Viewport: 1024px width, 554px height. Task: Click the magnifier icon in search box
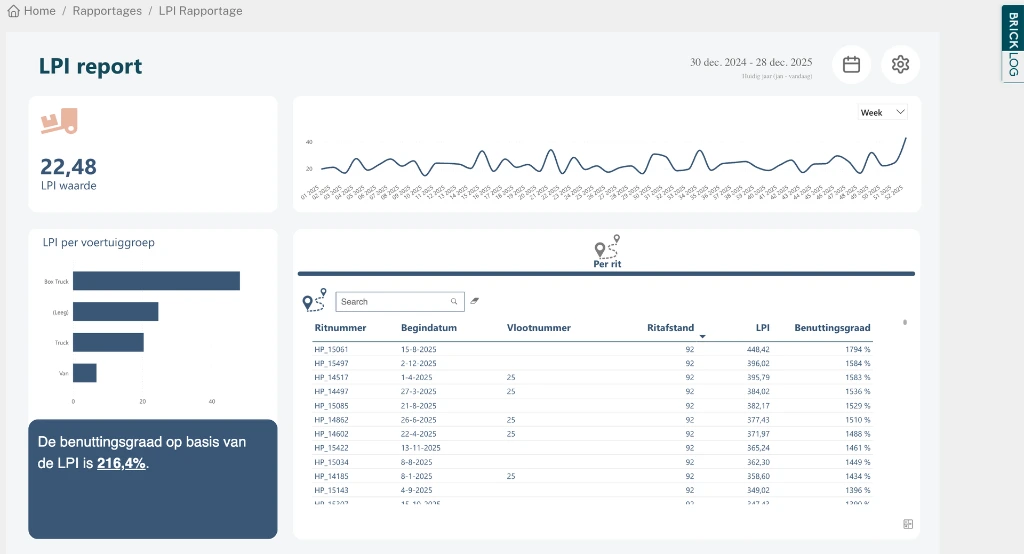coord(454,301)
